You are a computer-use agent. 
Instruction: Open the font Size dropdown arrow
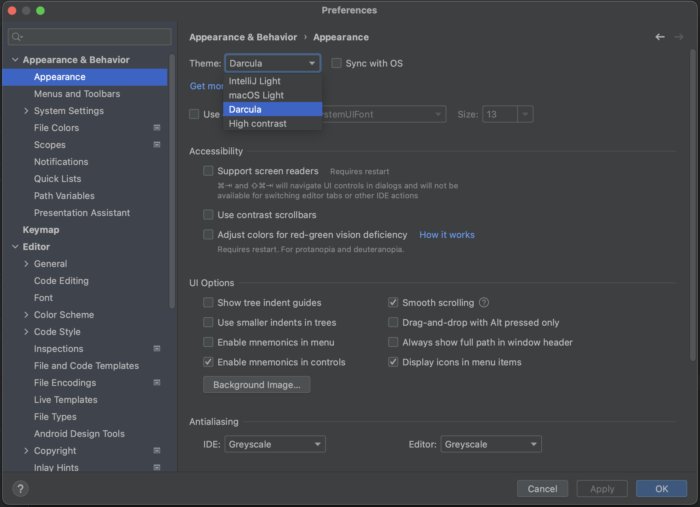[x=525, y=114]
